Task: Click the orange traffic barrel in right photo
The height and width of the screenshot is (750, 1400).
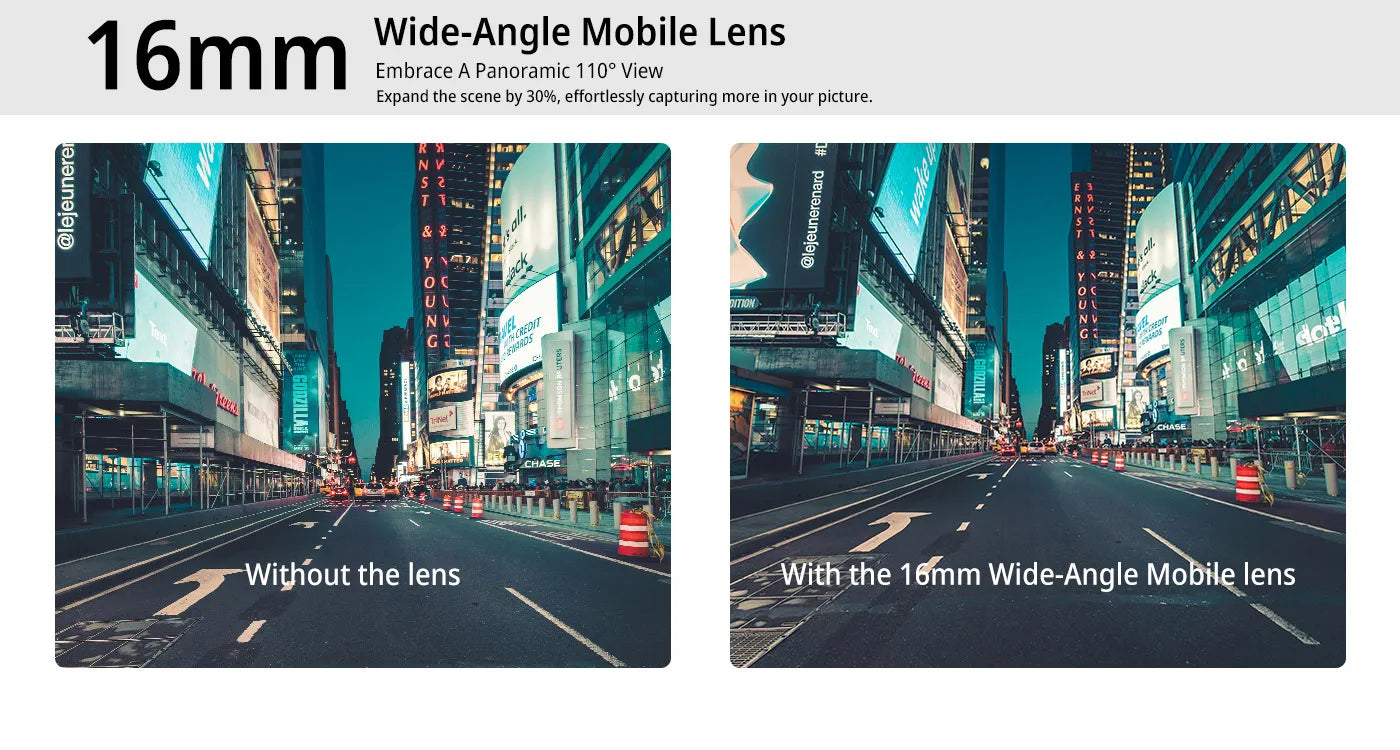Action: 1248,482
